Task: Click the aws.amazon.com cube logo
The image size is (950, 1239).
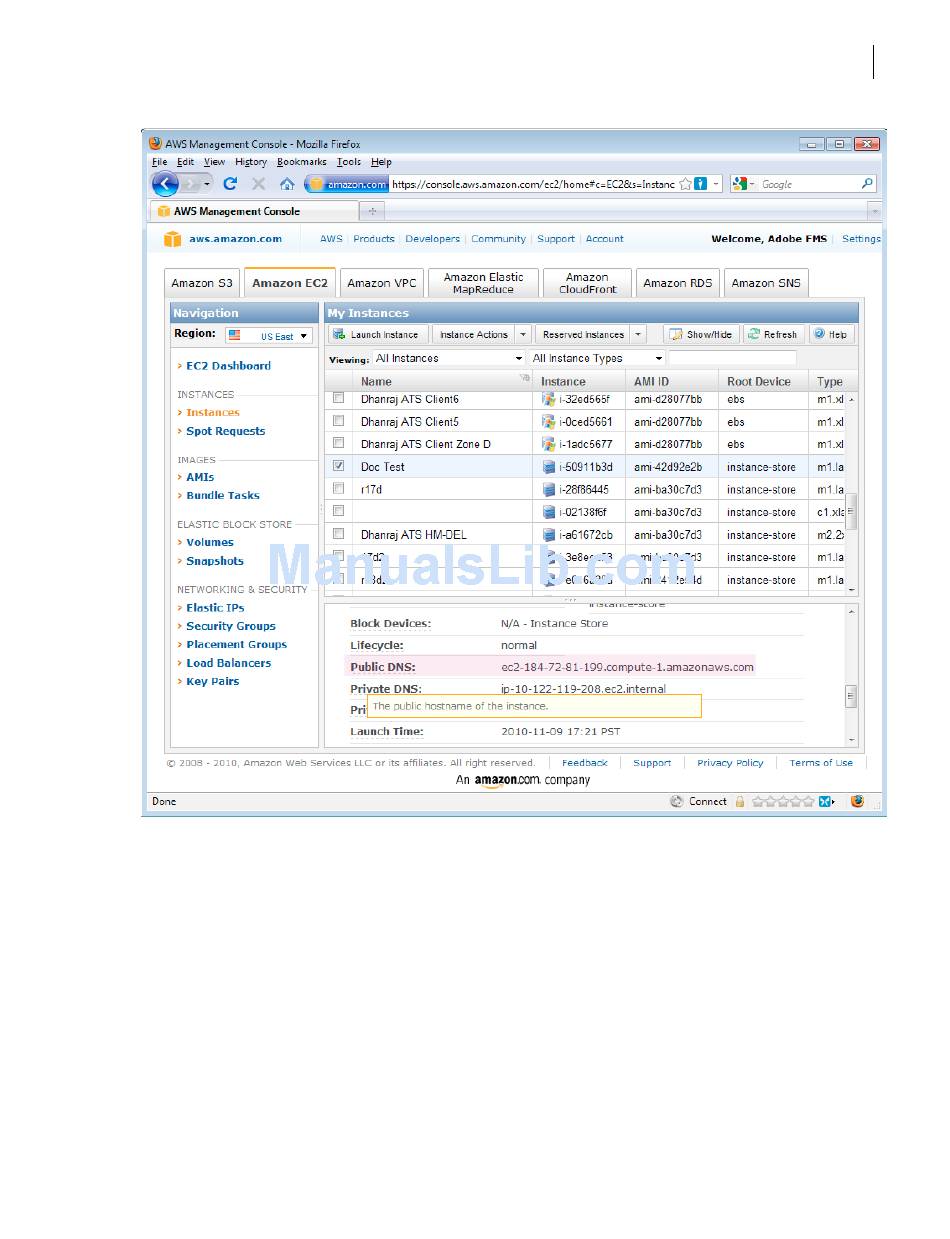Action: point(173,239)
